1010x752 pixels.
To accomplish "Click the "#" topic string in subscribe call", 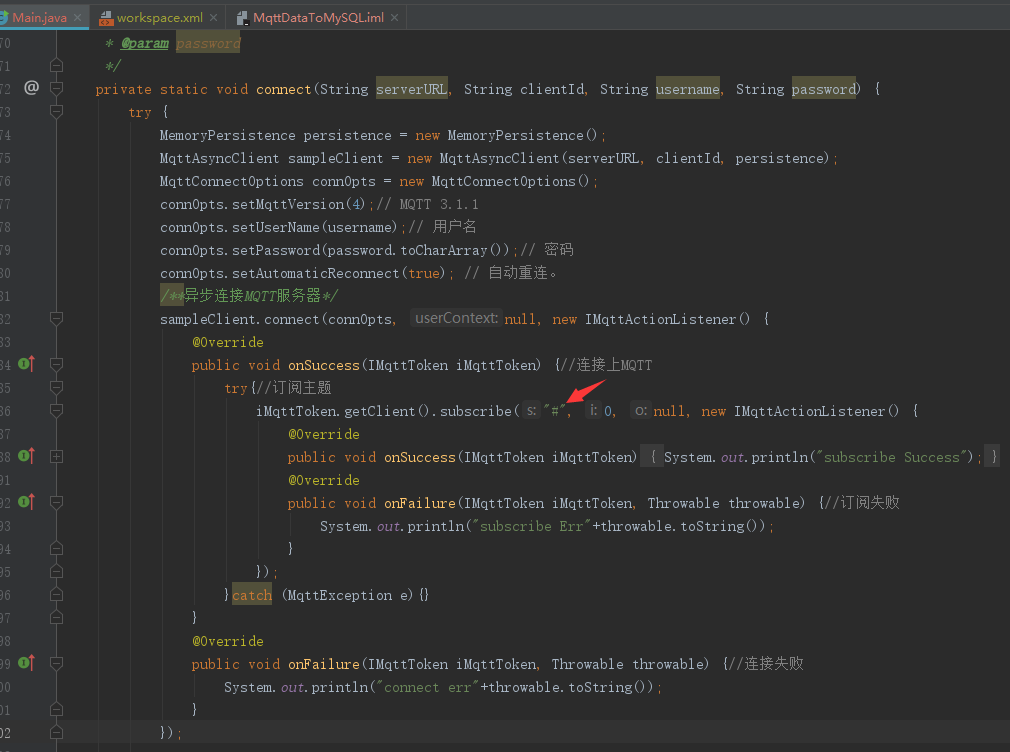I will pyautogui.click(x=555, y=411).
